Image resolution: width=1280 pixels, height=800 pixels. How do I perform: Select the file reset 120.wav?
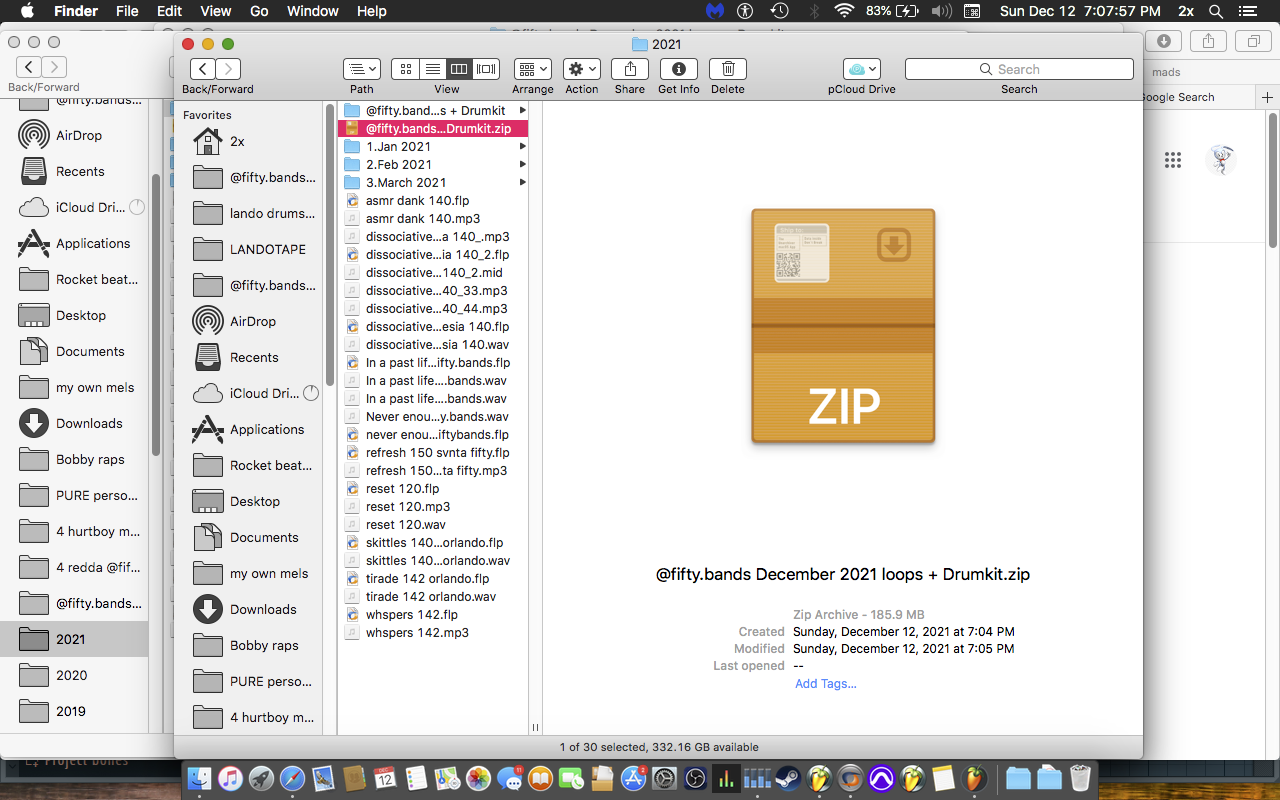[405, 524]
